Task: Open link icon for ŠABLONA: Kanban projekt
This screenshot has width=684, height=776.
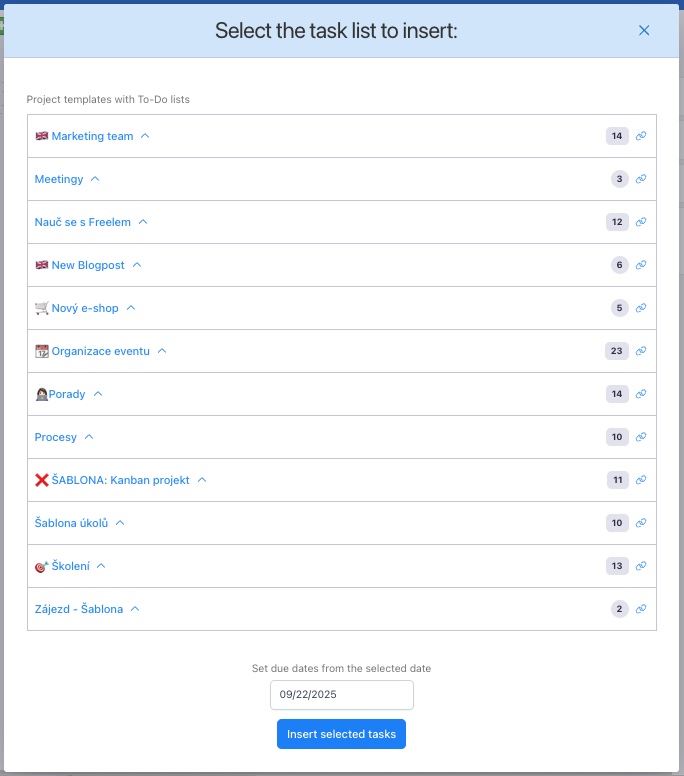Action: tap(641, 480)
